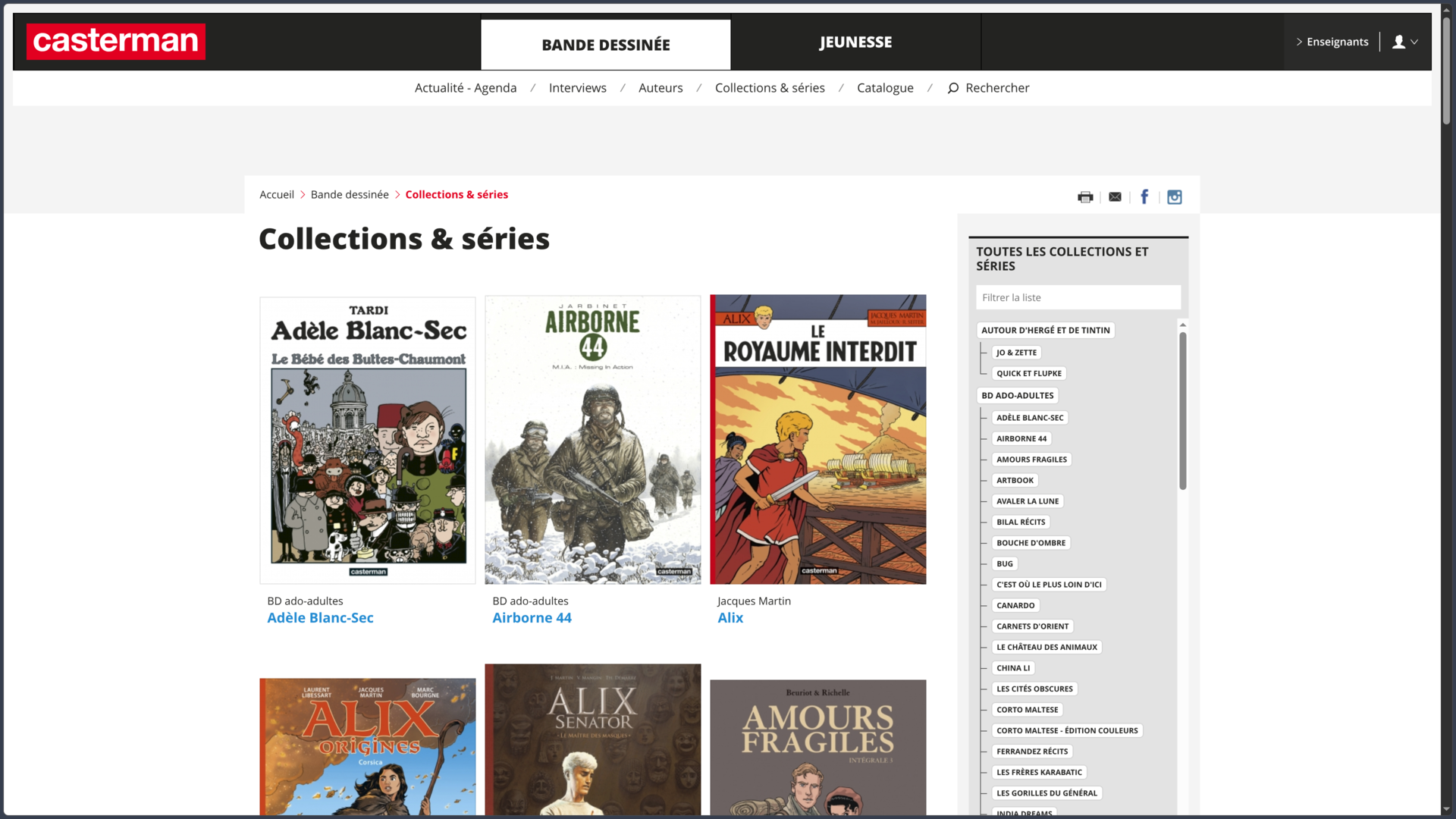Select Amours Fragiles in sidebar list

[x=1031, y=460]
